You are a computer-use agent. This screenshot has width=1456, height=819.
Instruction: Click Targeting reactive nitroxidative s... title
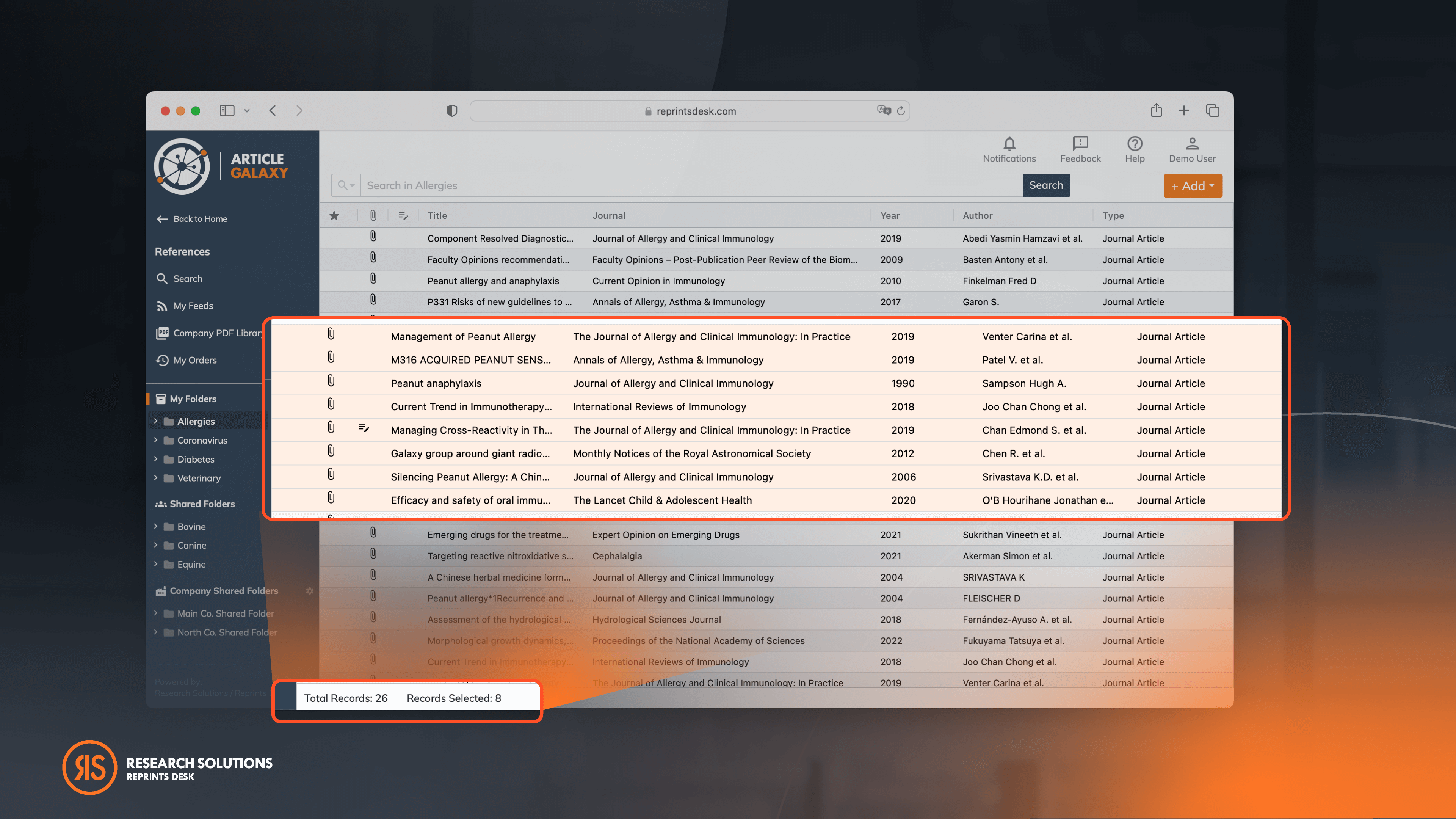[500, 555]
